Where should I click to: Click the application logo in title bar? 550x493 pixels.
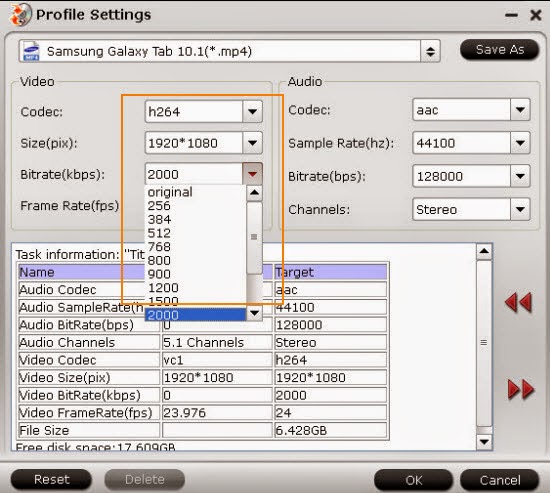coord(20,14)
